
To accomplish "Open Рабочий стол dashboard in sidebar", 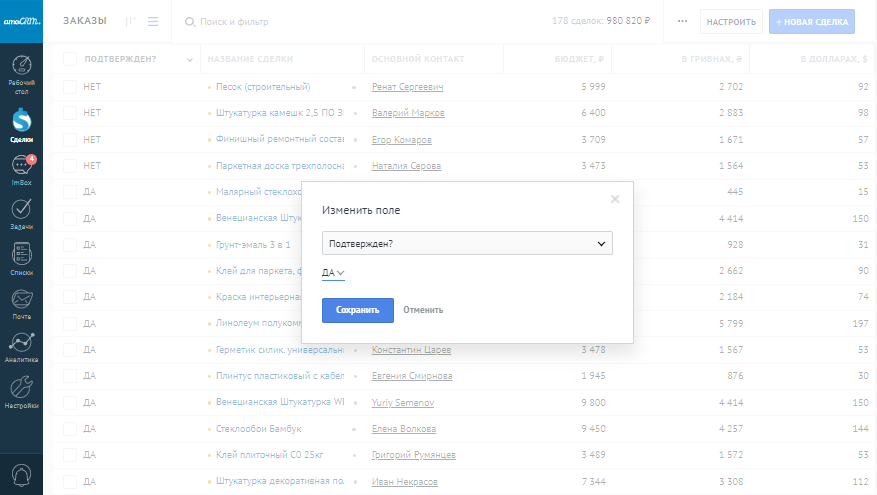I will (x=21, y=72).
